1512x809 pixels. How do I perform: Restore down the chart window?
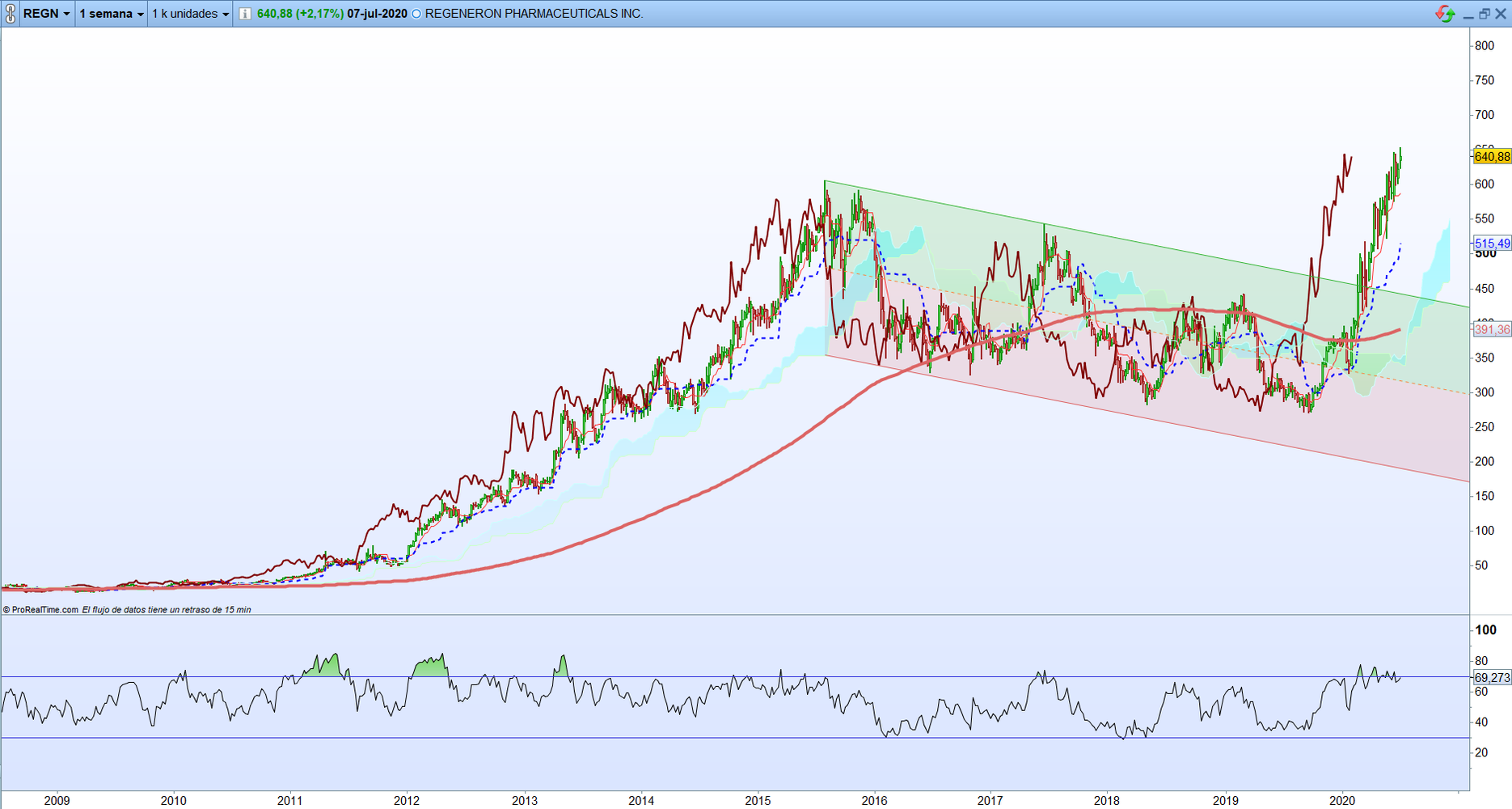1485,14
